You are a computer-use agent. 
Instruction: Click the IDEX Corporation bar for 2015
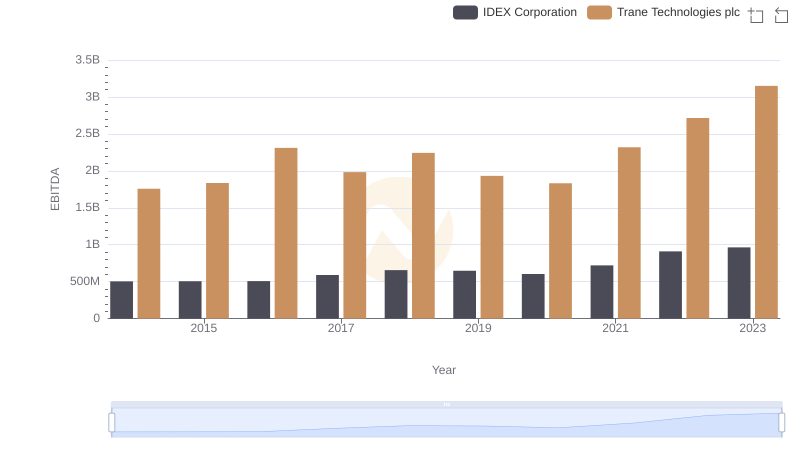tap(190, 300)
